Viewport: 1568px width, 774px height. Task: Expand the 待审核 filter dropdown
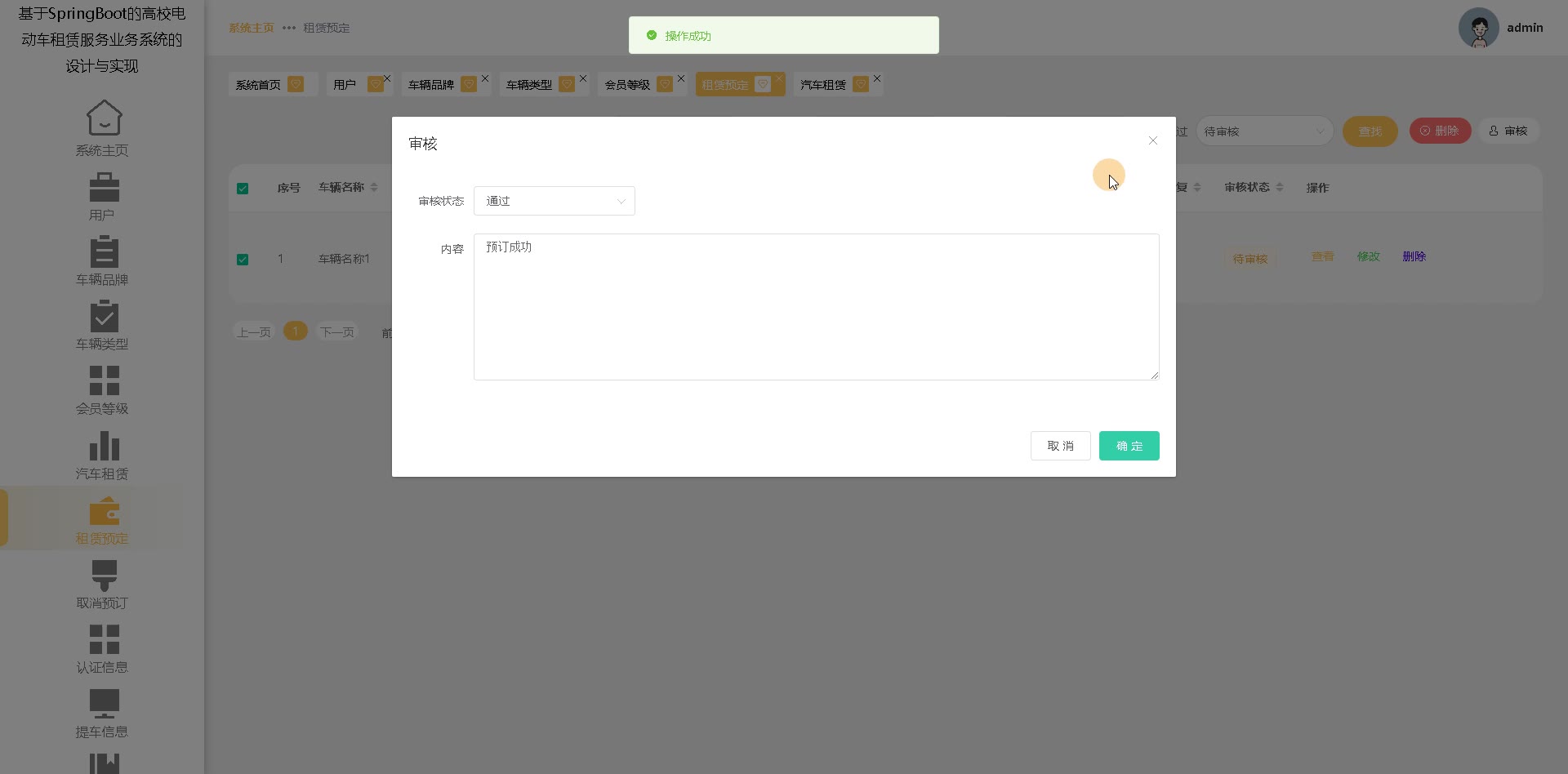coord(1264,131)
